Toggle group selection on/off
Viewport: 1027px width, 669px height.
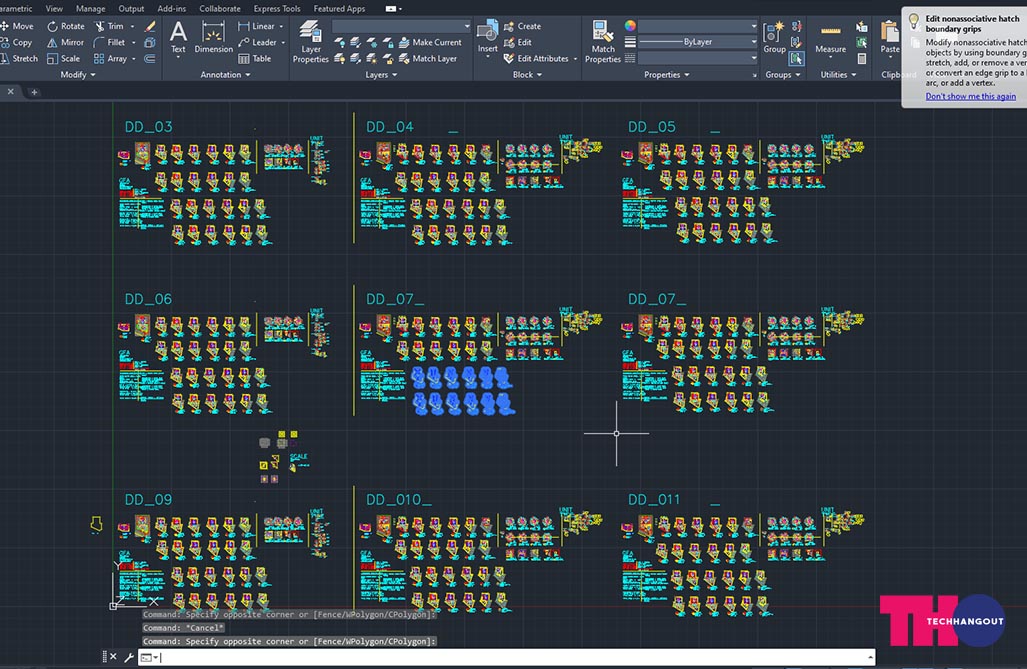[x=796, y=58]
